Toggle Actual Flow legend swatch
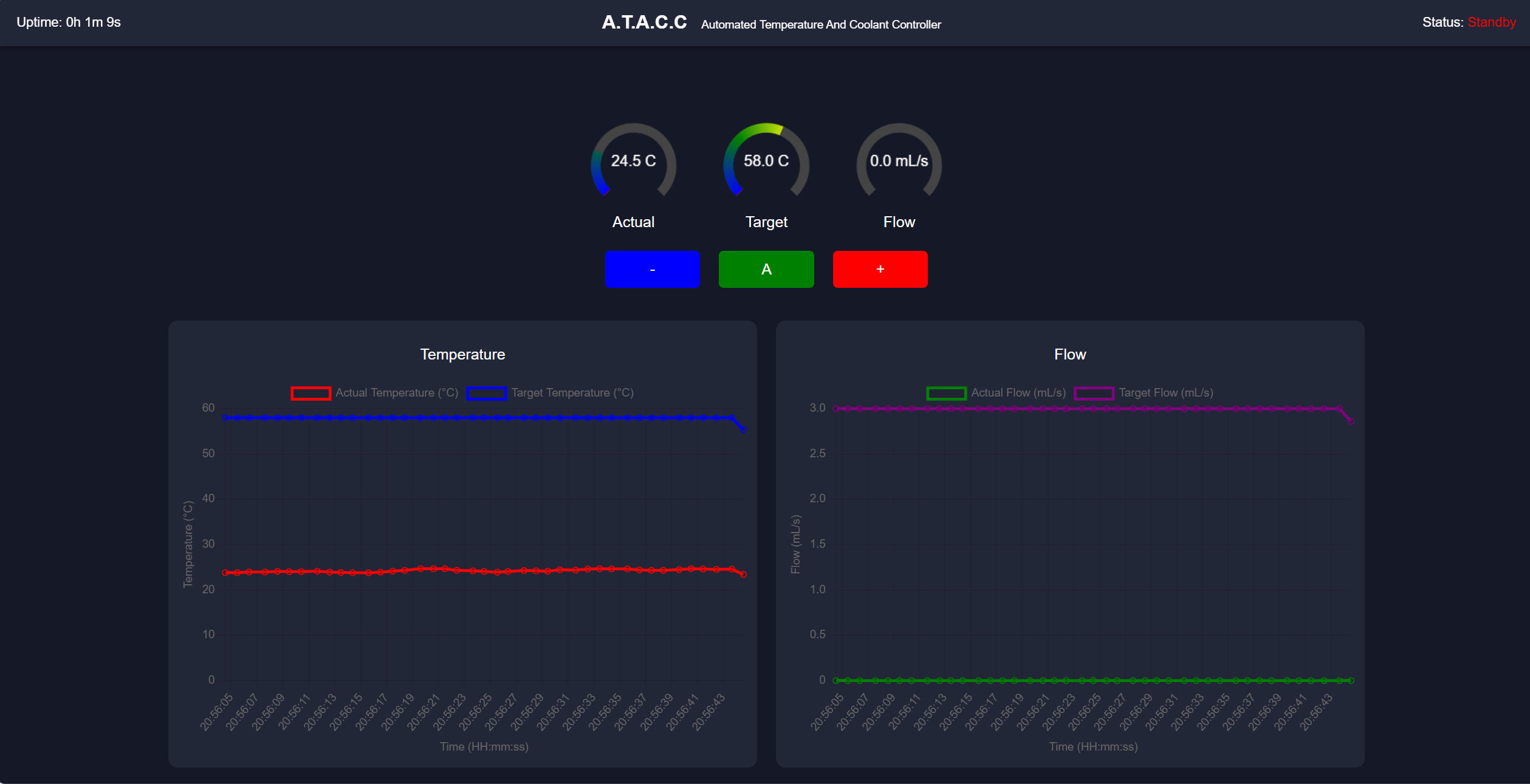 946,393
